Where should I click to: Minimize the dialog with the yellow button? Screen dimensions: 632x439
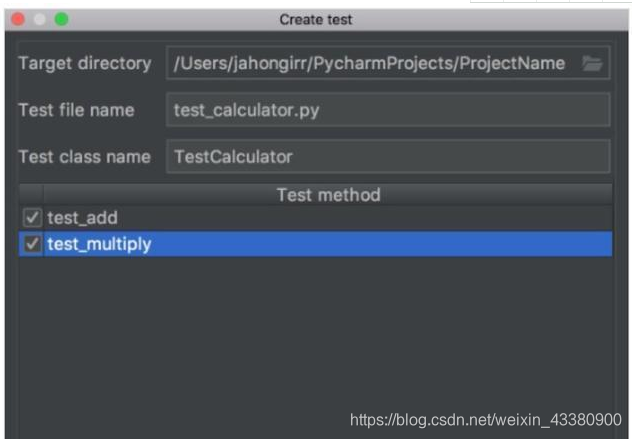tap(40, 19)
